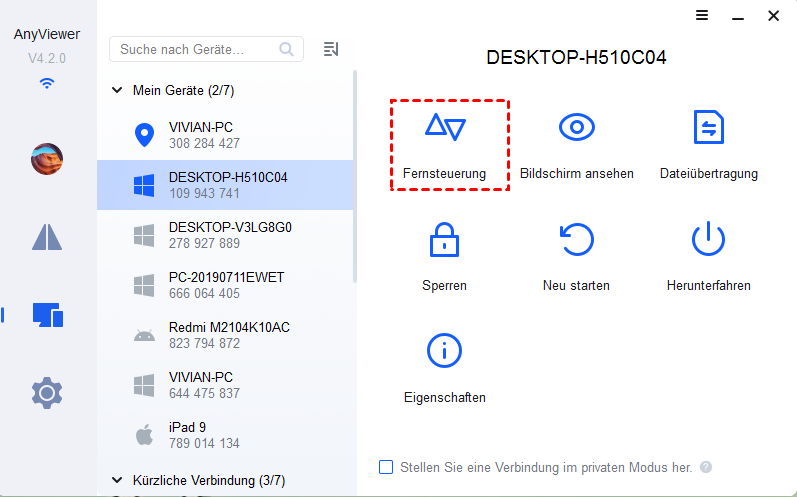Image resolution: width=797 pixels, height=497 pixels.
Task: Click Kürzliche Verbindung (3/7) heading text
Action: [x=209, y=480]
